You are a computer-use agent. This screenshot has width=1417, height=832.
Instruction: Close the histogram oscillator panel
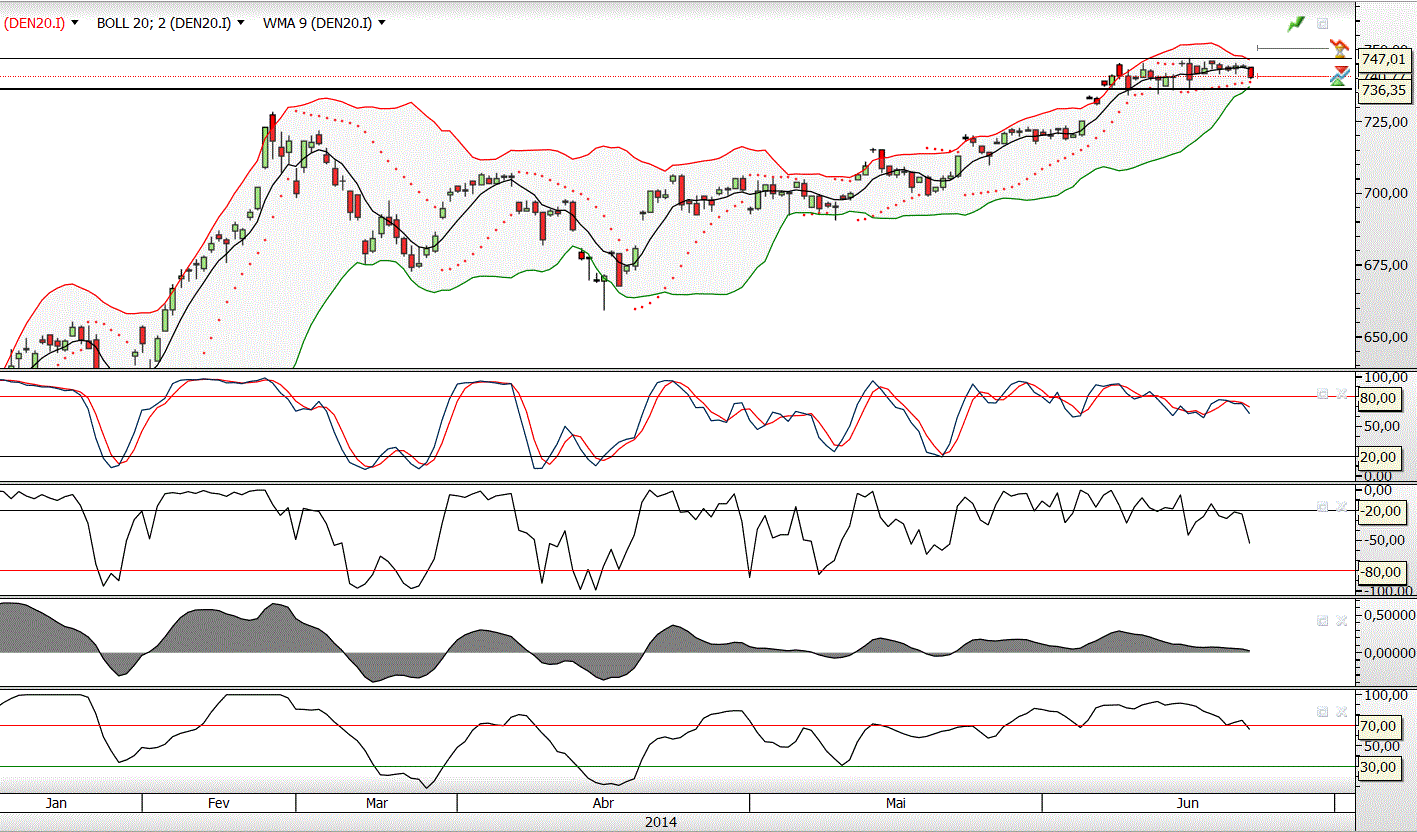(x=1342, y=621)
